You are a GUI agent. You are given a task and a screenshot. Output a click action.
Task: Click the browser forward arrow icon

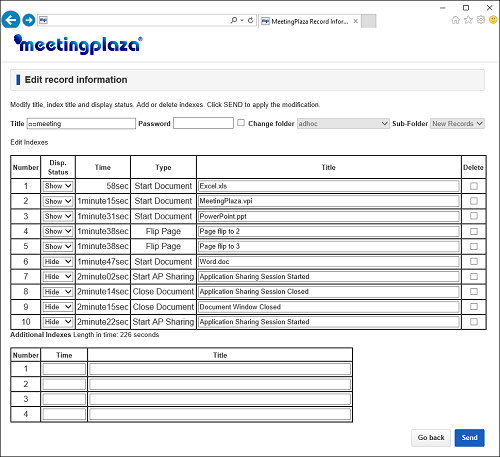tap(29, 20)
